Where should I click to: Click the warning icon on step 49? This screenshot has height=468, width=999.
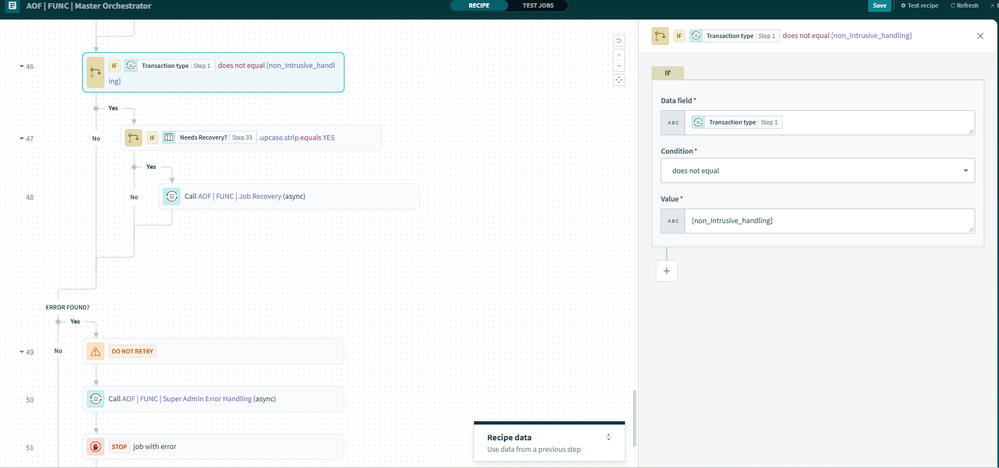[x=96, y=352]
